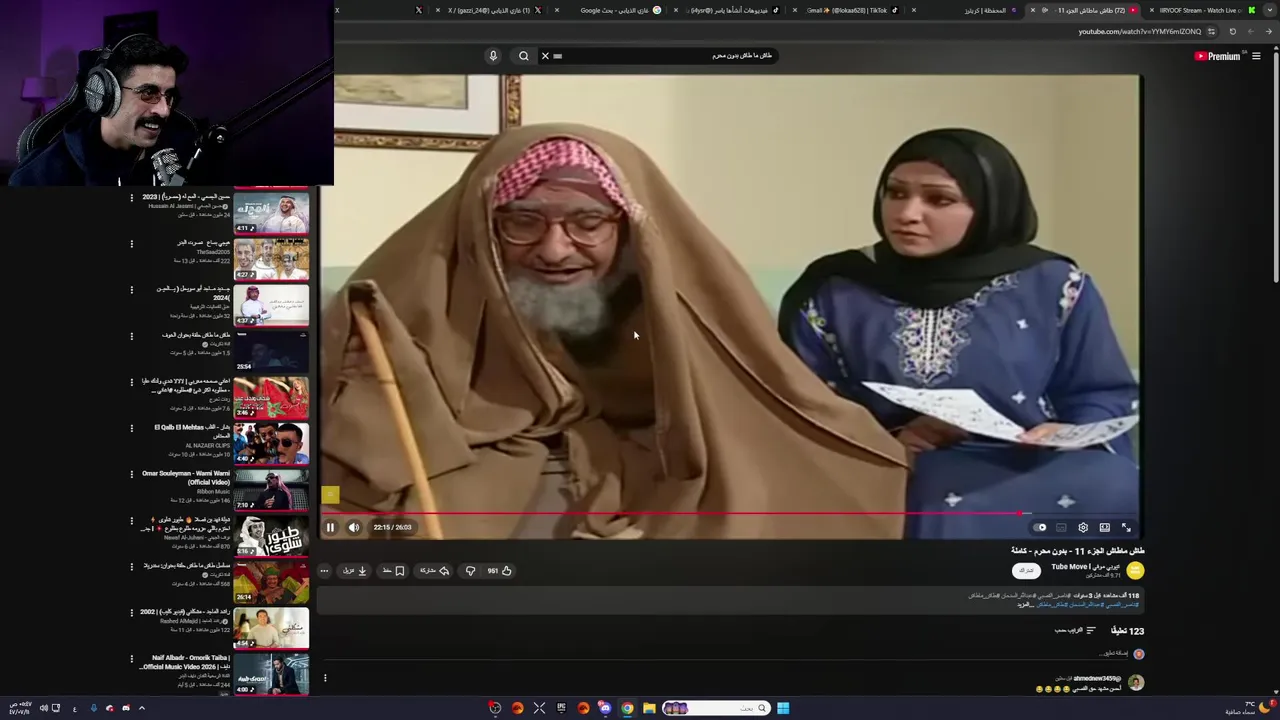The height and width of the screenshot is (720, 1280).
Task: Open the 25:54 Tash Ma Tash thumbnail
Action: tap(271, 351)
